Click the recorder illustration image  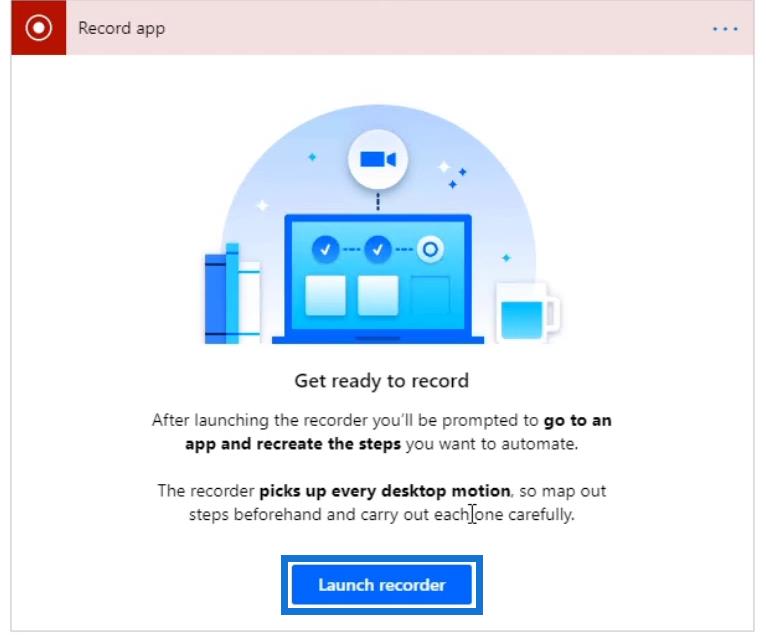point(382,224)
